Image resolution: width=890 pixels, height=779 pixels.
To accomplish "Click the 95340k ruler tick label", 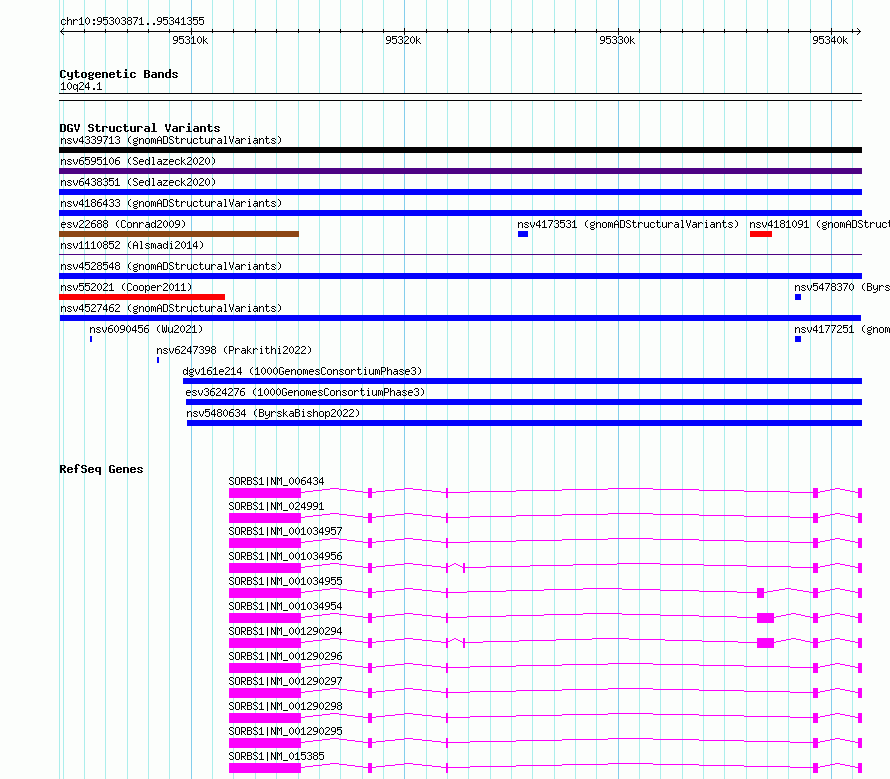I will click(x=830, y=40).
